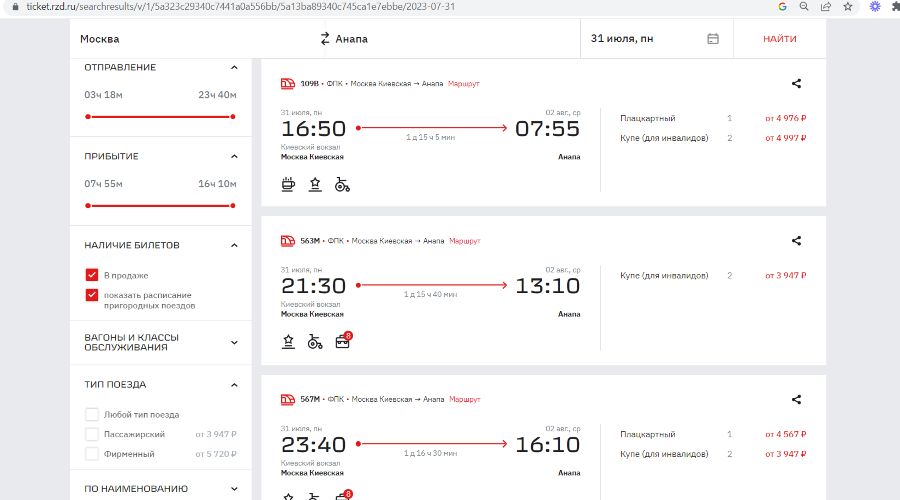
Task: Open the calendar date picker icon
Action: click(x=713, y=39)
